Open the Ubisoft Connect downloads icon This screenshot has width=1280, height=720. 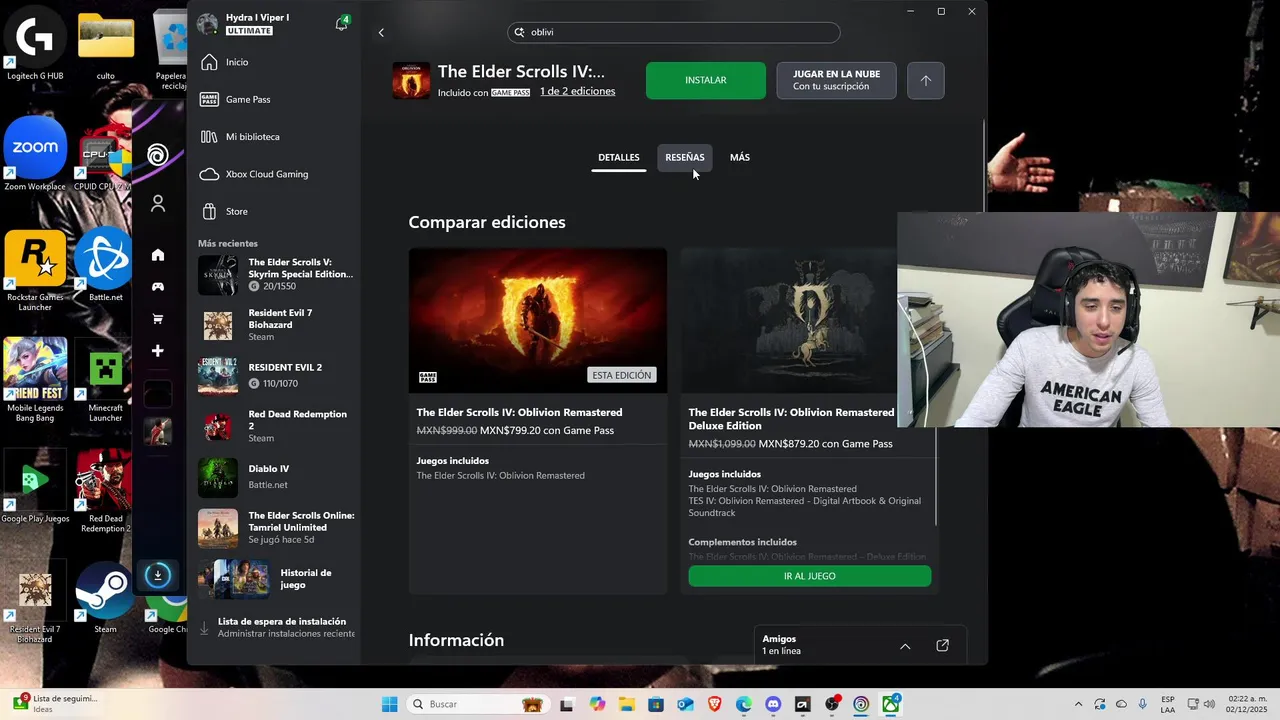158,575
